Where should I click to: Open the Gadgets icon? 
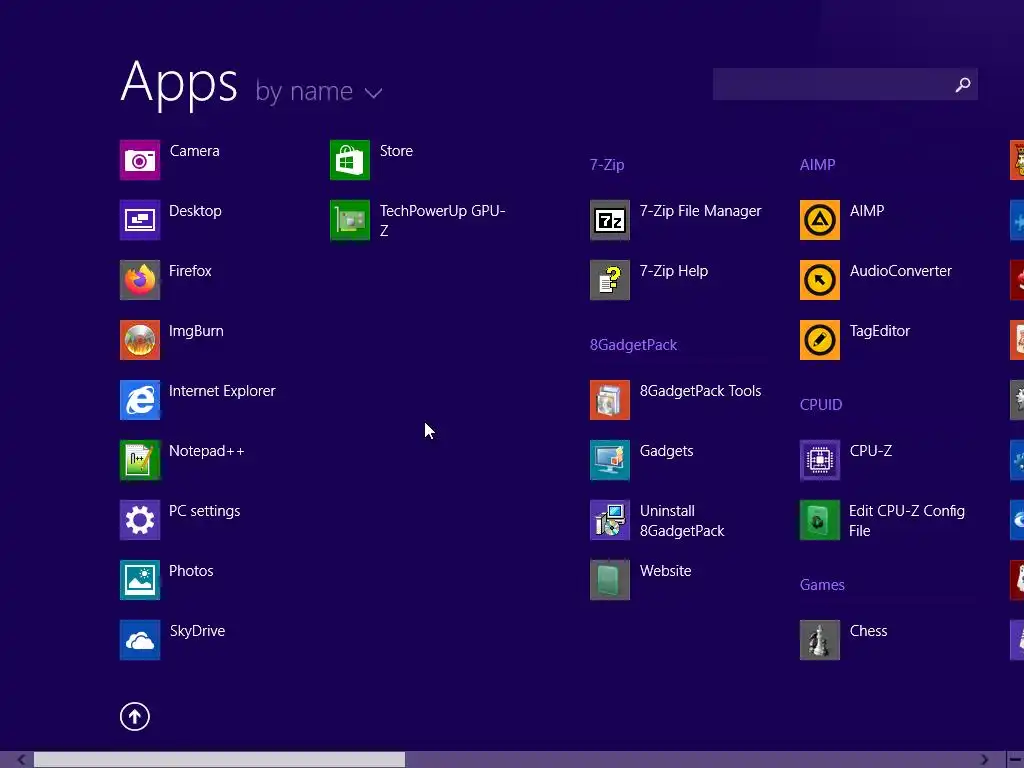click(610, 460)
